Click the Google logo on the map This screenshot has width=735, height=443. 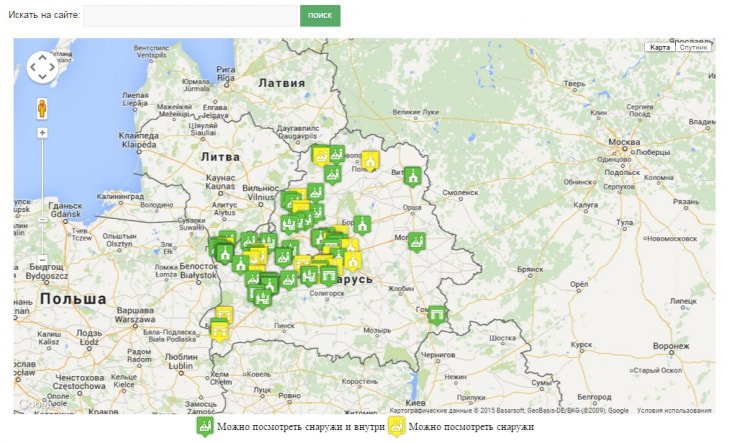pyautogui.click(x=32, y=405)
